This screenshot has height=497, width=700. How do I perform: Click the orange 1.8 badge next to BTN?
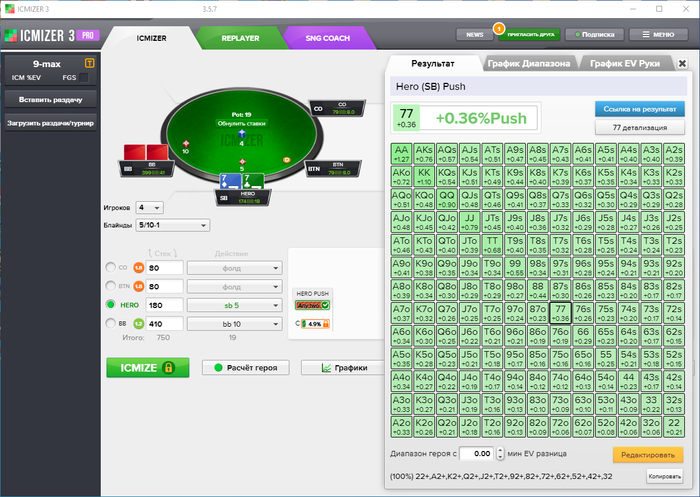(x=138, y=286)
